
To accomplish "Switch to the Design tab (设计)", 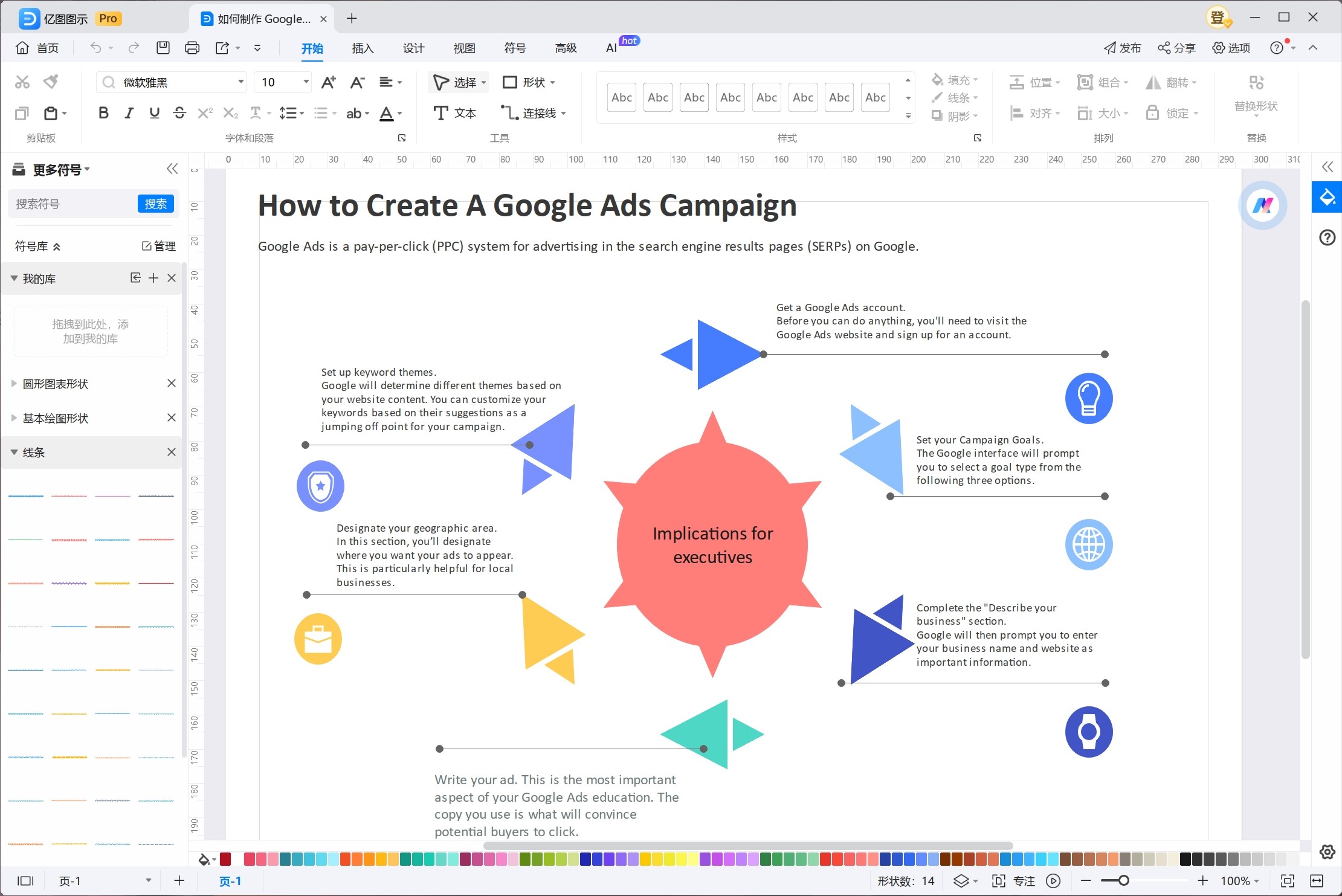I will [x=413, y=48].
